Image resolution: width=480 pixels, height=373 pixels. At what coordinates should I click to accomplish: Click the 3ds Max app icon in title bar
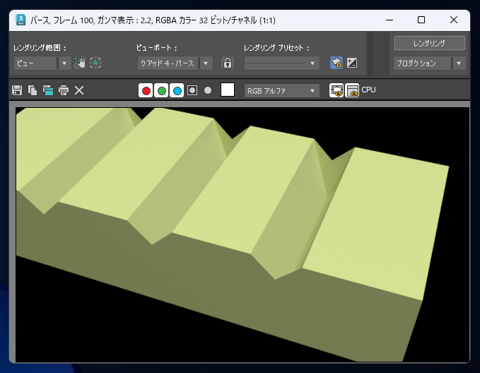coord(21,20)
